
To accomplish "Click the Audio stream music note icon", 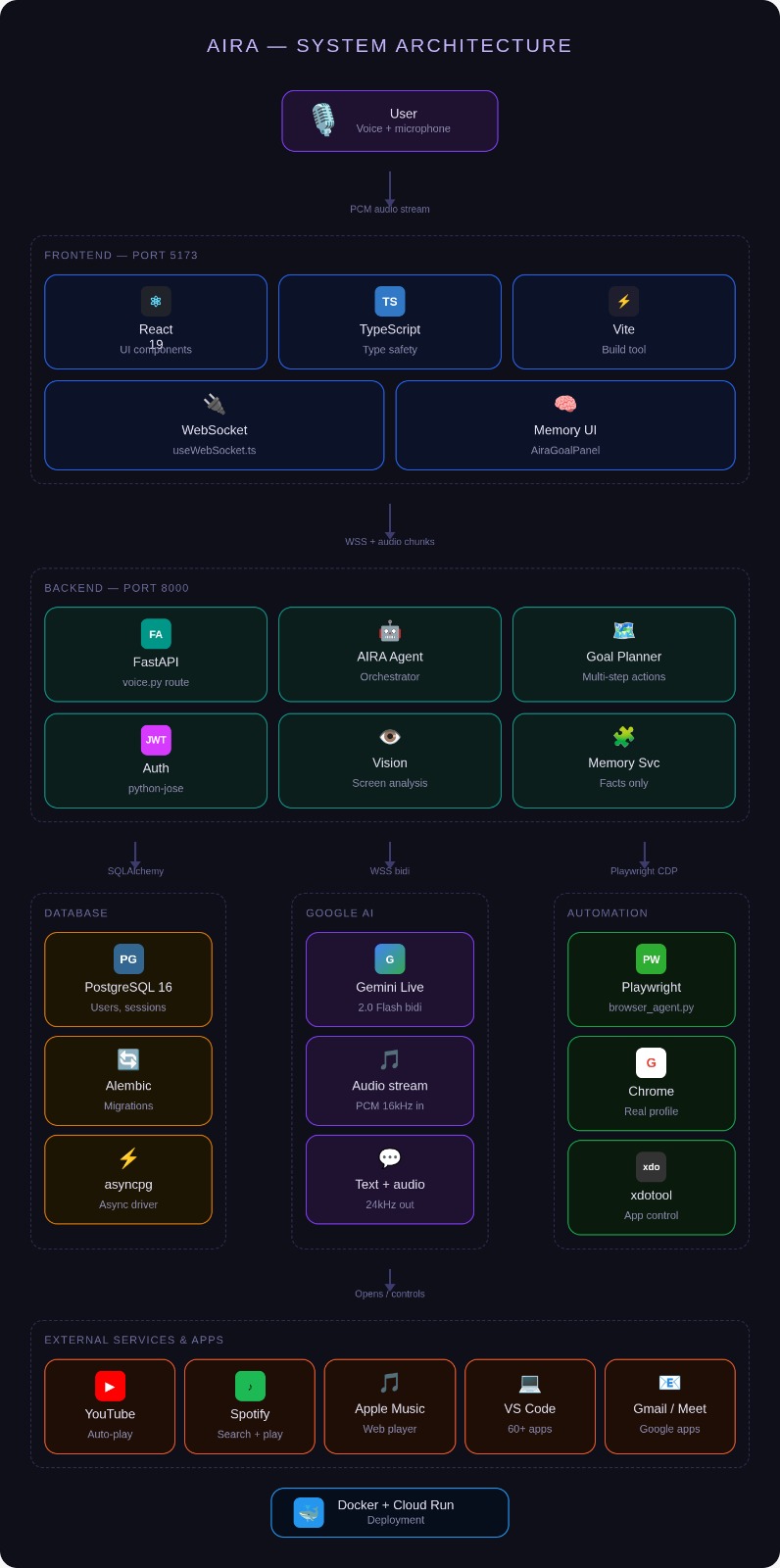I will (x=390, y=1059).
